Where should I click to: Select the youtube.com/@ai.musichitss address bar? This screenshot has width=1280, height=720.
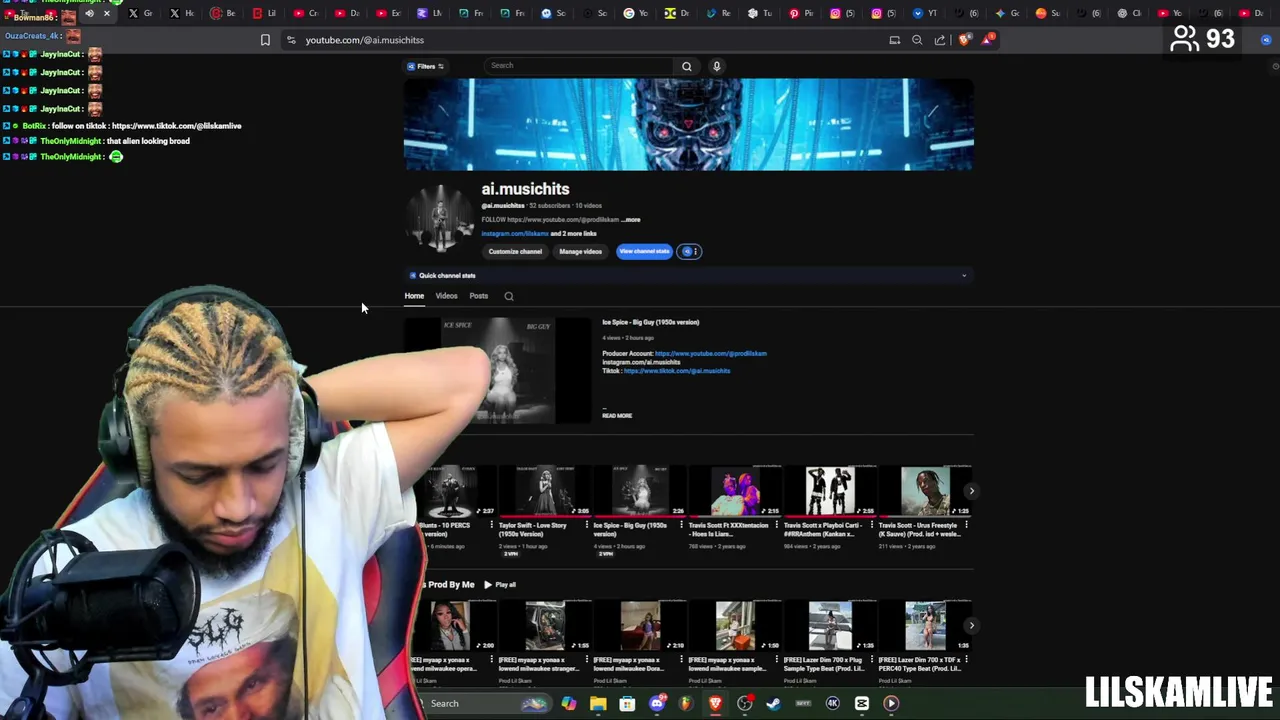pyautogui.click(x=365, y=40)
